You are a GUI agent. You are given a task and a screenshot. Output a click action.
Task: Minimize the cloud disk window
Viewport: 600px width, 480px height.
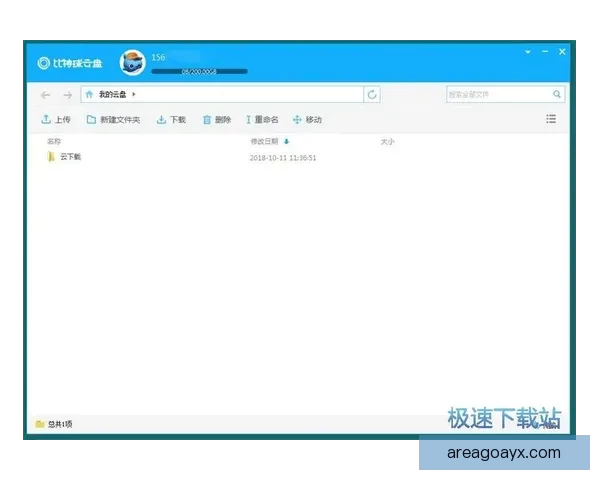(545, 51)
